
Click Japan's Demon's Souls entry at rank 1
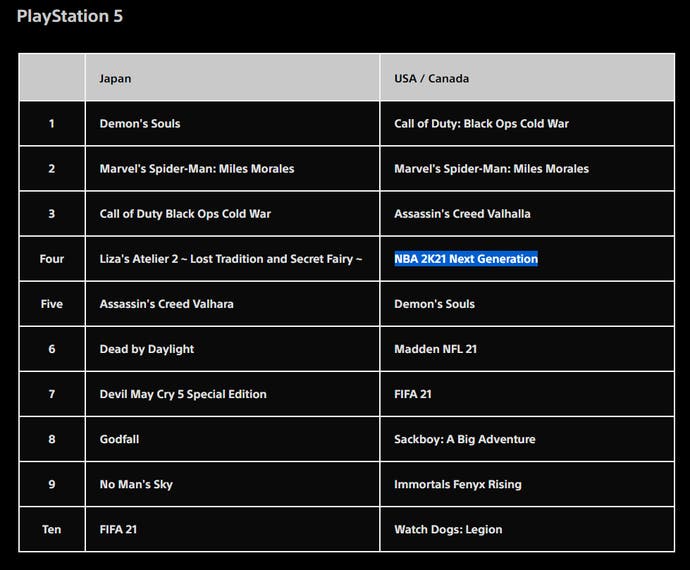tap(140, 124)
